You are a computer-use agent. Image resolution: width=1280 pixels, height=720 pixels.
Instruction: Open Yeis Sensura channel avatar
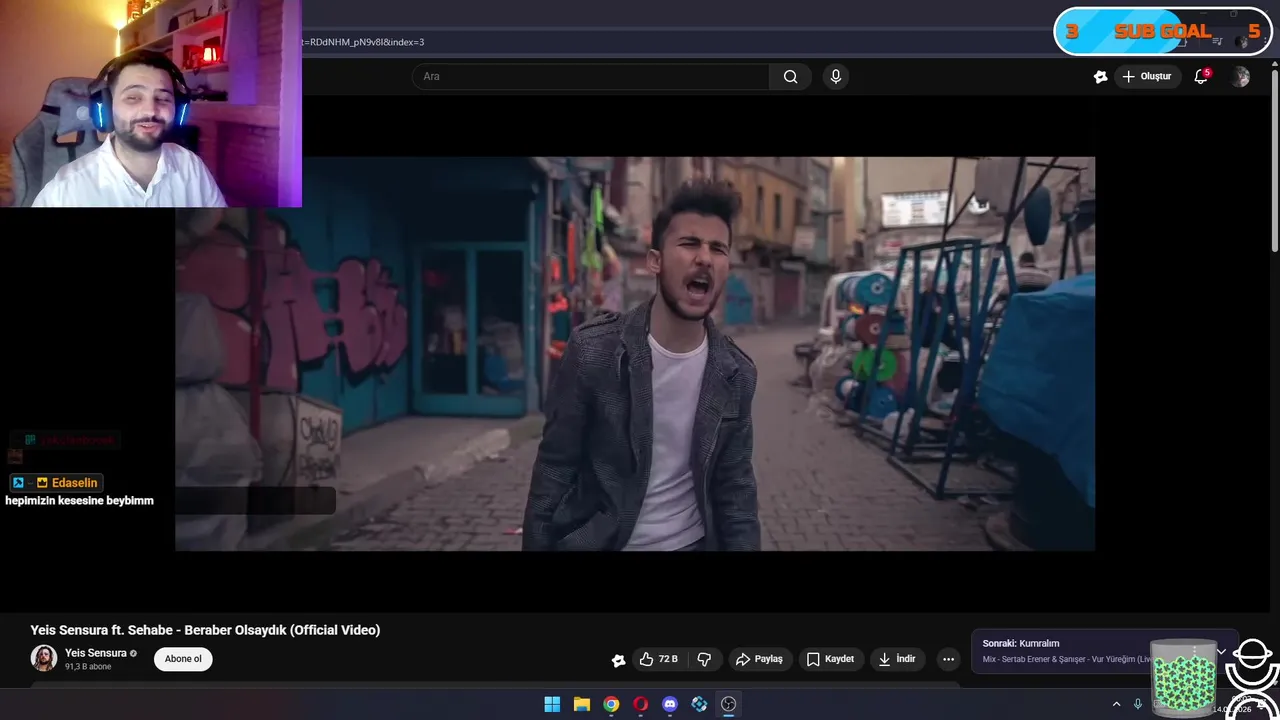click(44, 658)
